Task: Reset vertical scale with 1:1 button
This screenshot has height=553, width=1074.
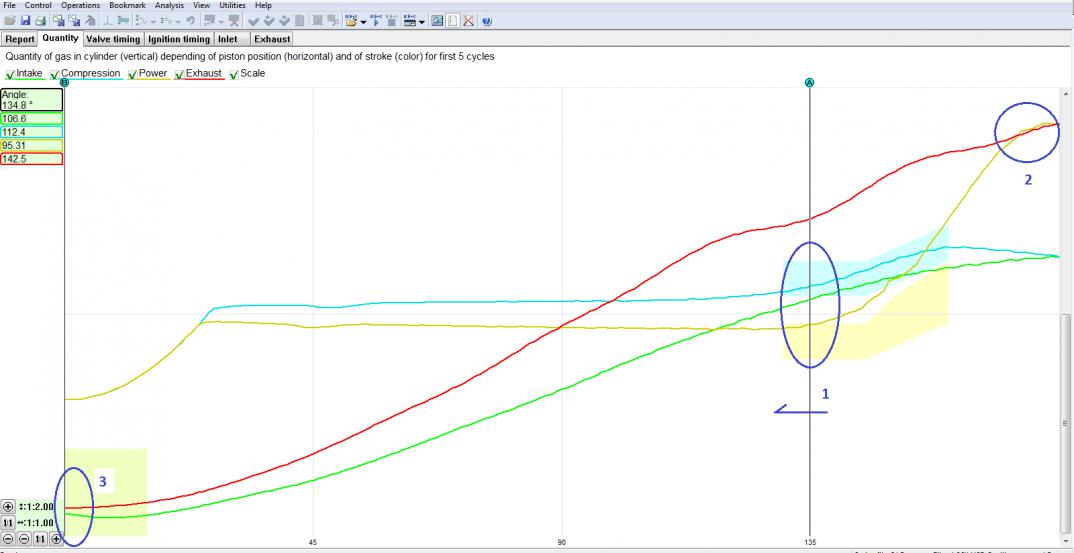Action: [9, 523]
